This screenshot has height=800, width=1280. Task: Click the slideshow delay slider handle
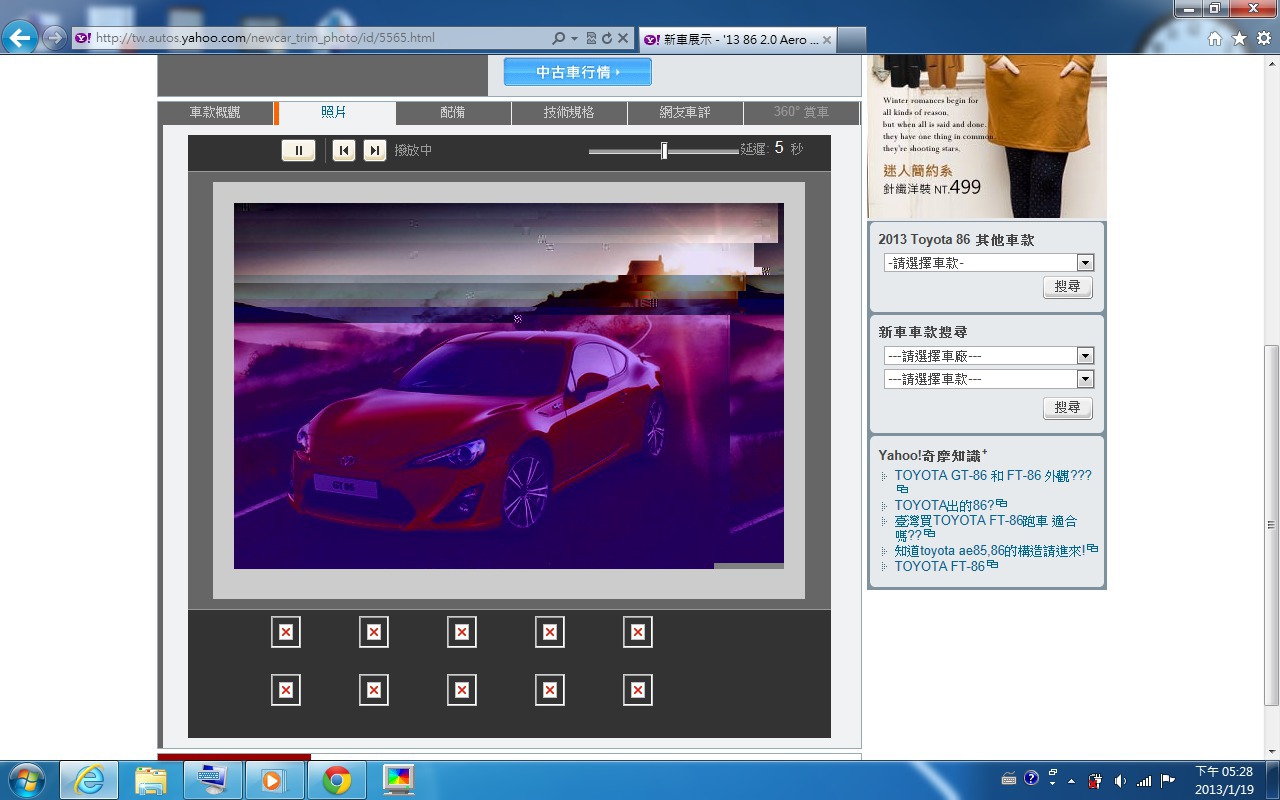[664, 151]
